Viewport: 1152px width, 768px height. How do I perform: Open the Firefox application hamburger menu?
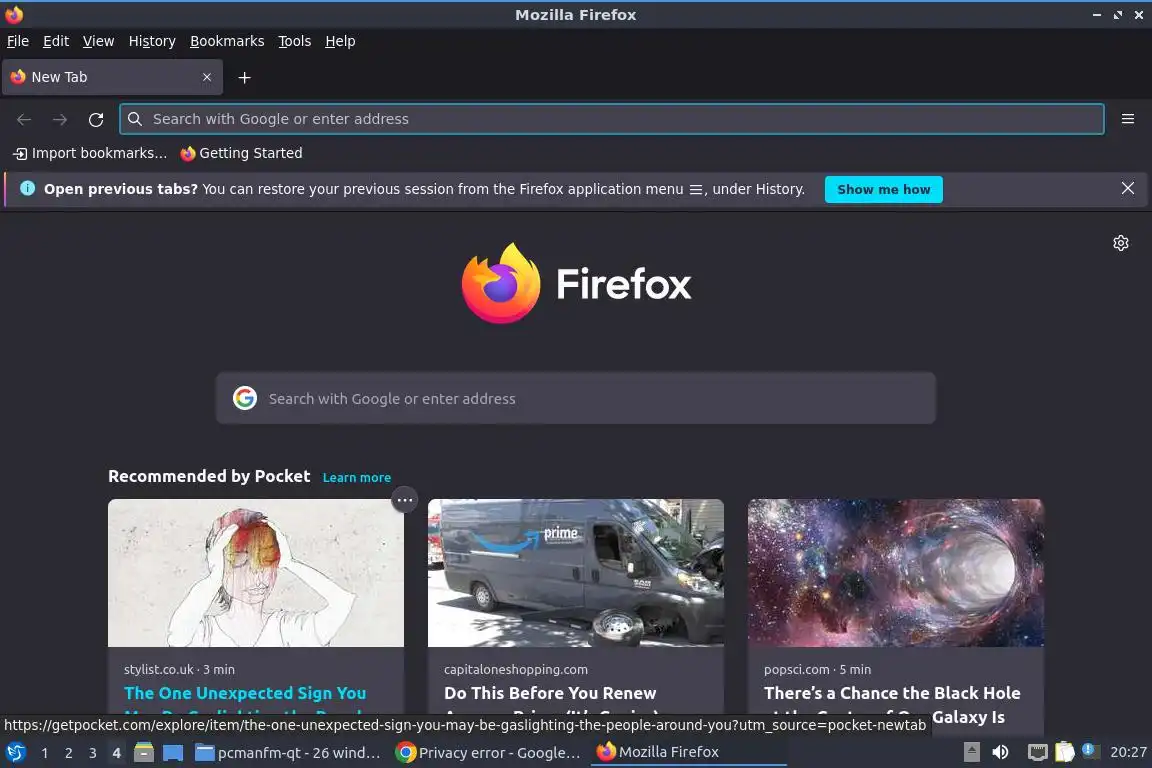point(1128,119)
